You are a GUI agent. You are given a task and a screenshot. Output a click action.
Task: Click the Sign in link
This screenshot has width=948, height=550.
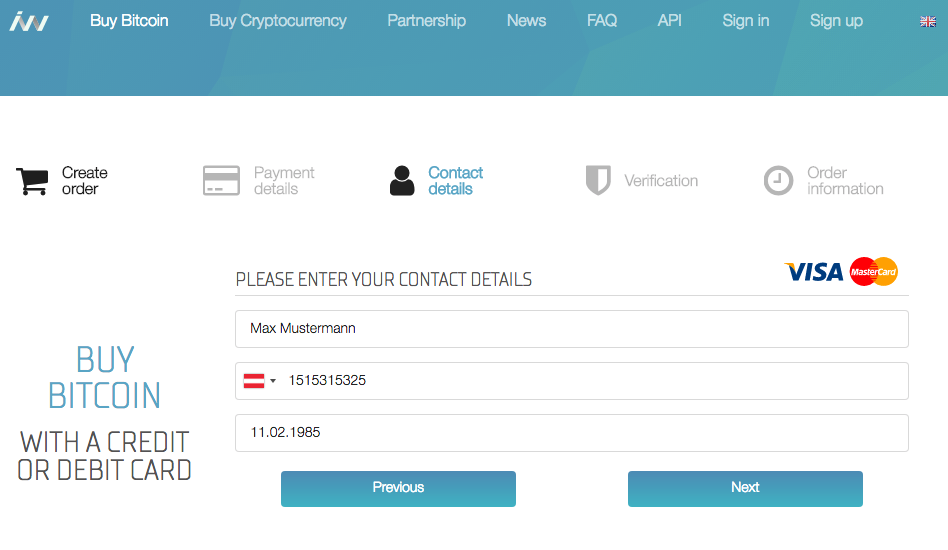pos(745,21)
